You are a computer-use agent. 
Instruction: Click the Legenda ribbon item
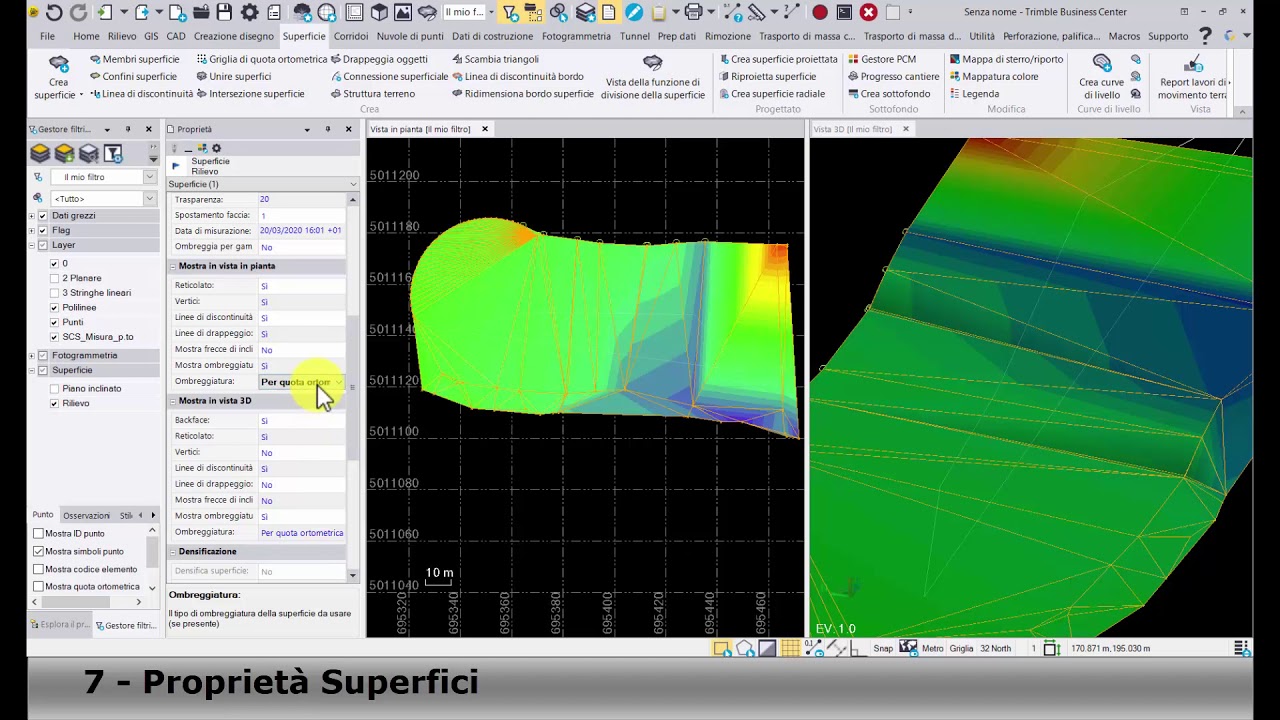(x=973, y=94)
